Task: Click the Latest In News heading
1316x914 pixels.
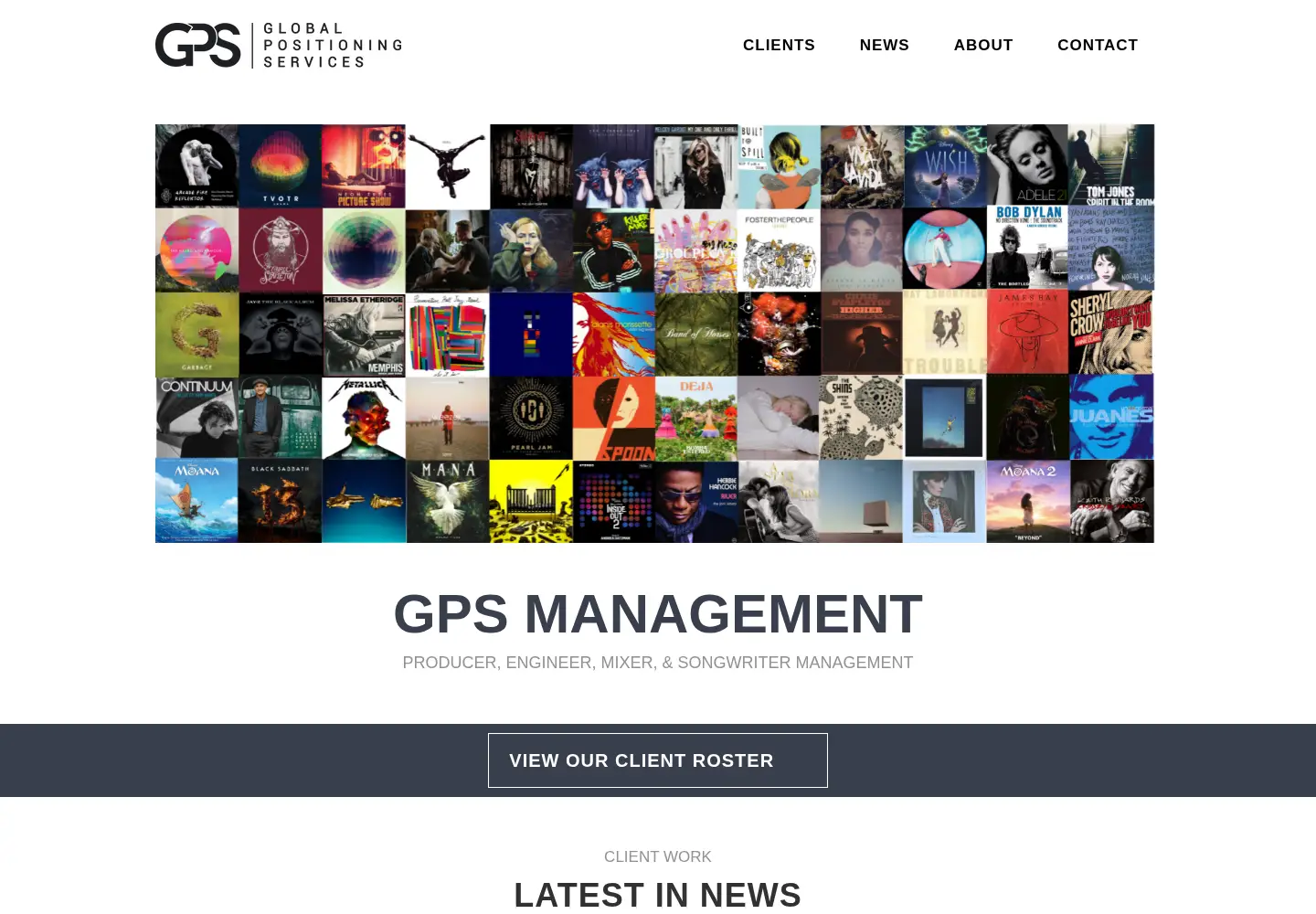Action: (x=658, y=895)
